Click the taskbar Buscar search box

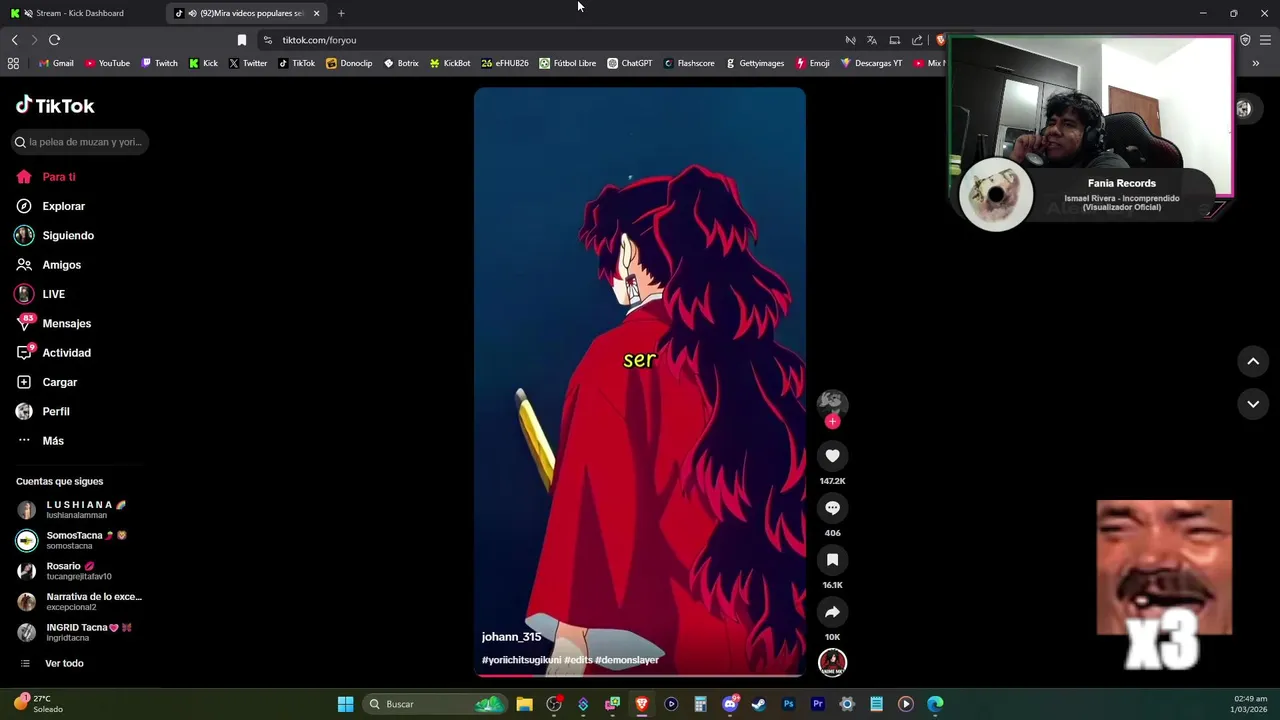435,704
